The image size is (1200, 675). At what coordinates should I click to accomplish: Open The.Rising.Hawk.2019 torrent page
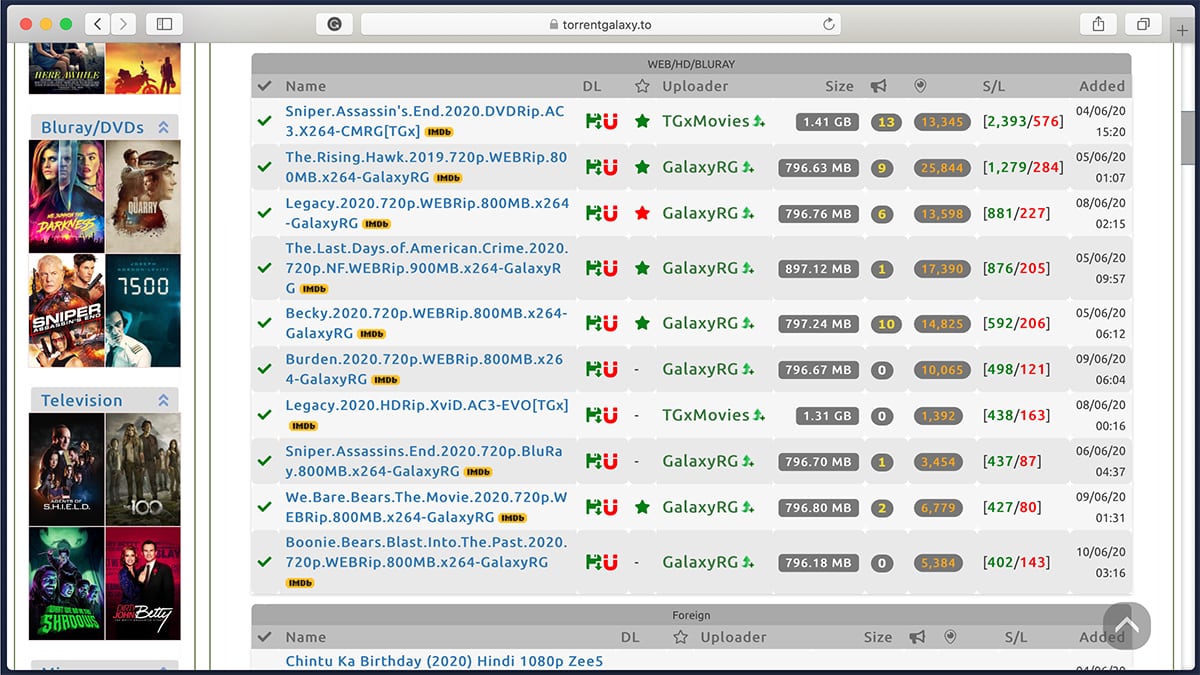427,167
